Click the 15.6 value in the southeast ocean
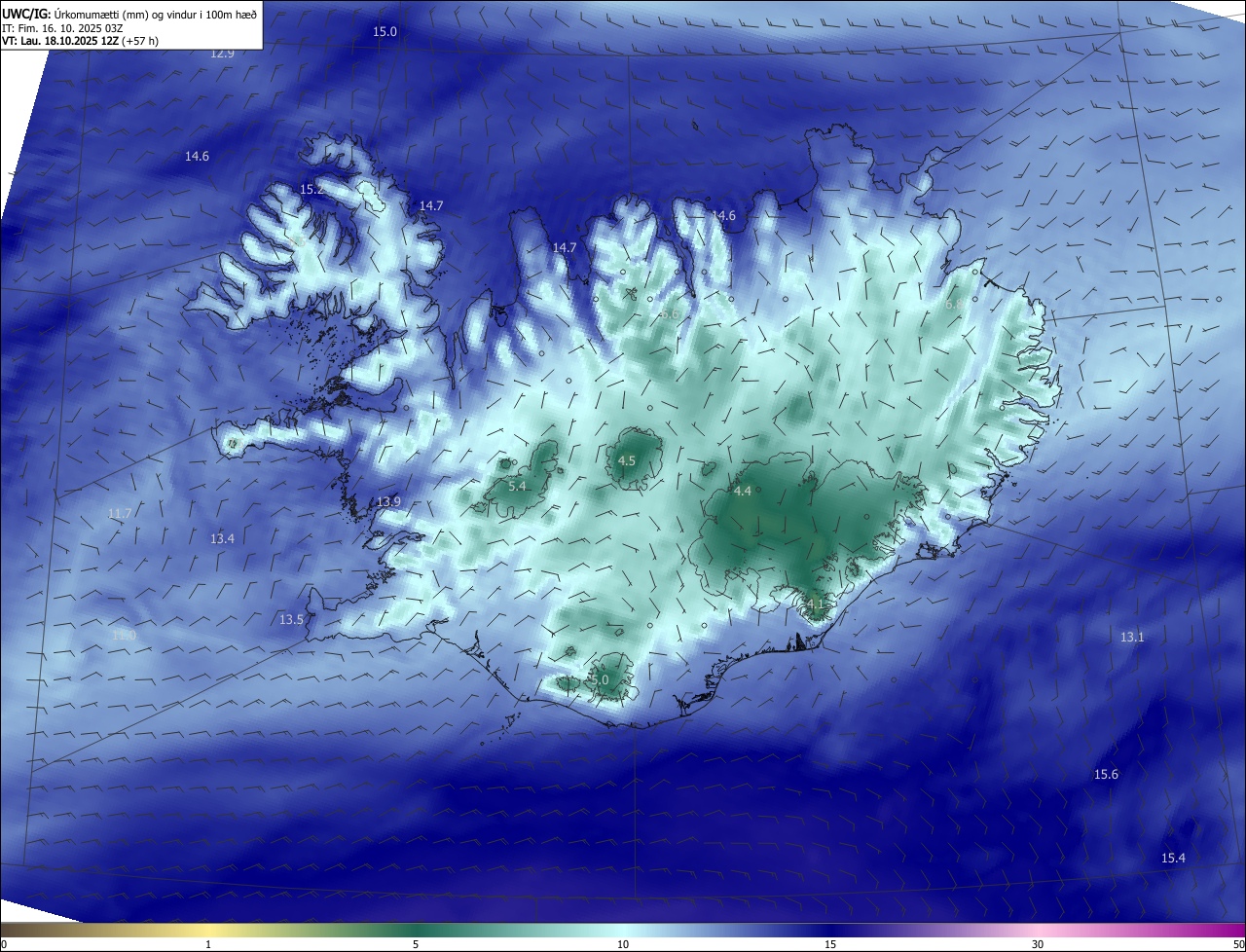This screenshot has width=1246, height=952. click(1106, 774)
